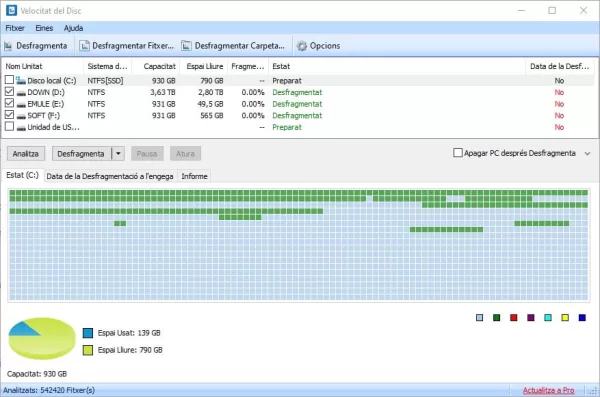Click the purple legend color swatch

531,317
